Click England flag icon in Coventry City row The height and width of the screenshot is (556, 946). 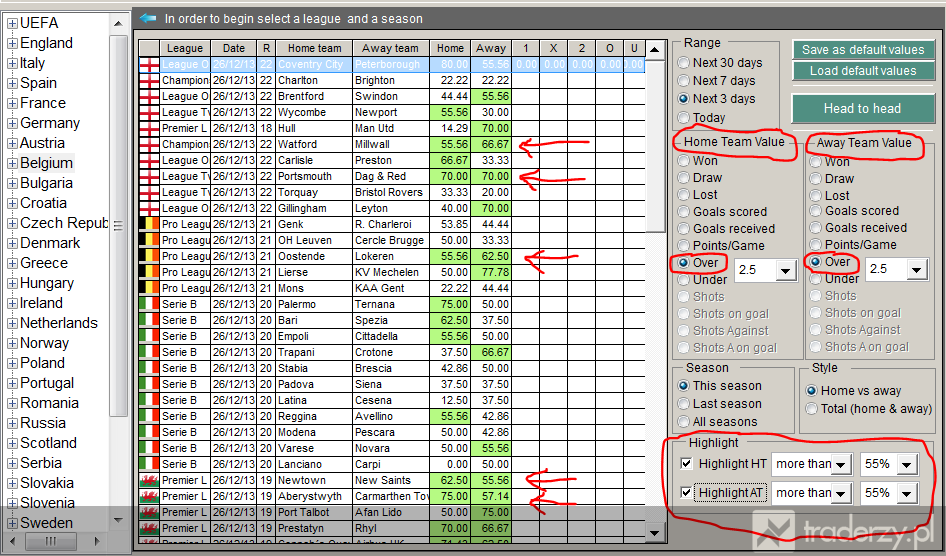pyautogui.click(x=149, y=65)
